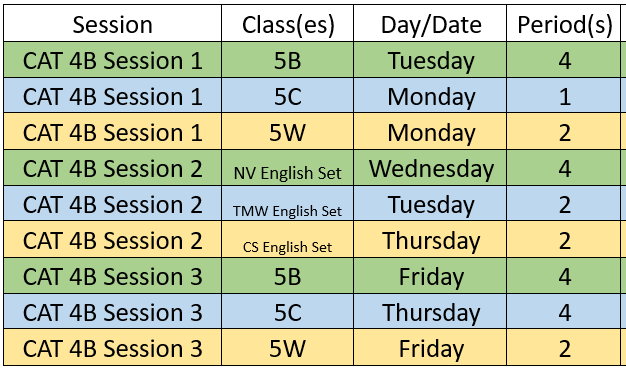This screenshot has height=371, width=626.
Task: Select the Session column header cell
Action: pos(113,24)
